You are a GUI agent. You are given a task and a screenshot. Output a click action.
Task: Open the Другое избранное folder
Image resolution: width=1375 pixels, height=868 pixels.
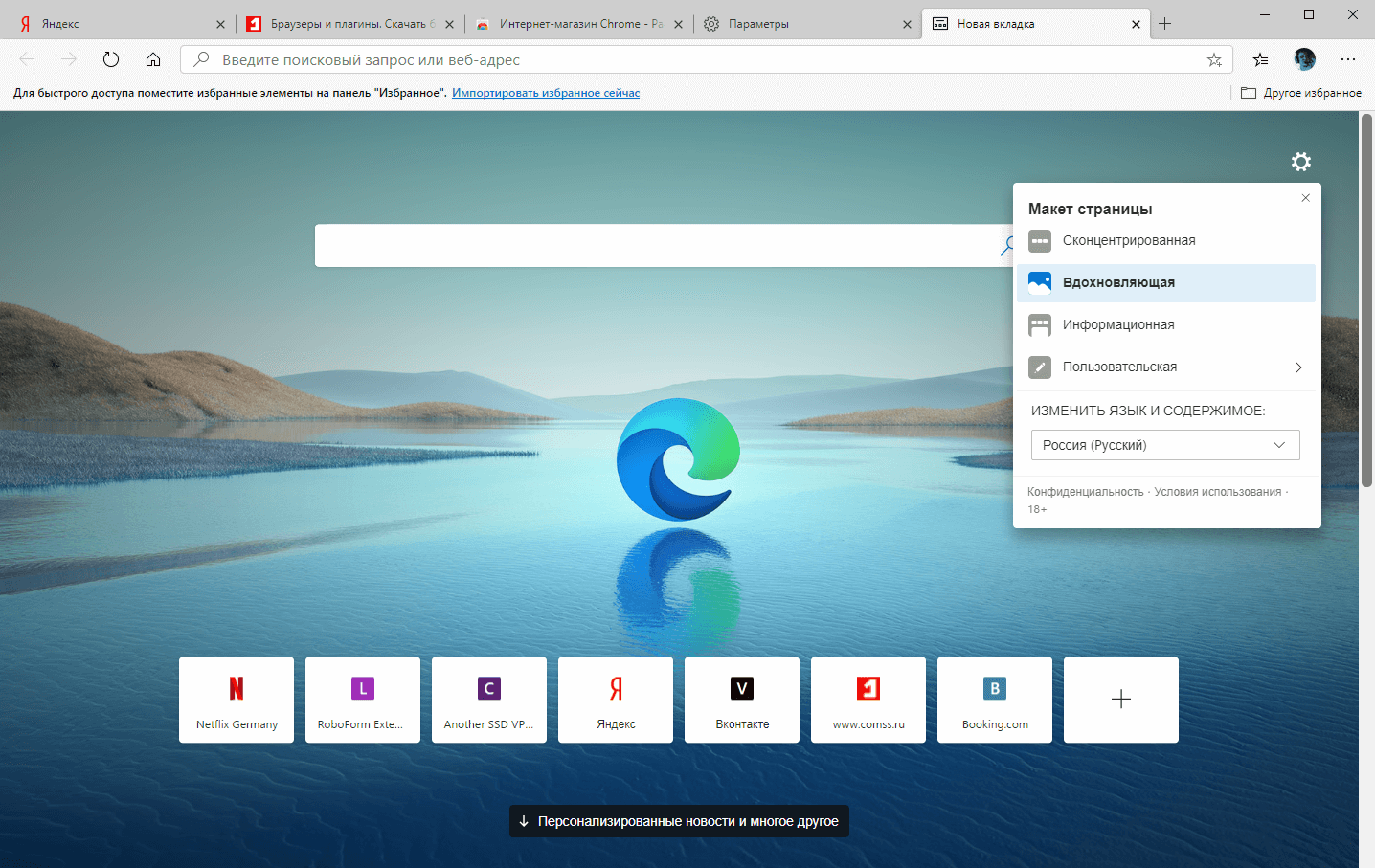[1301, 93]
